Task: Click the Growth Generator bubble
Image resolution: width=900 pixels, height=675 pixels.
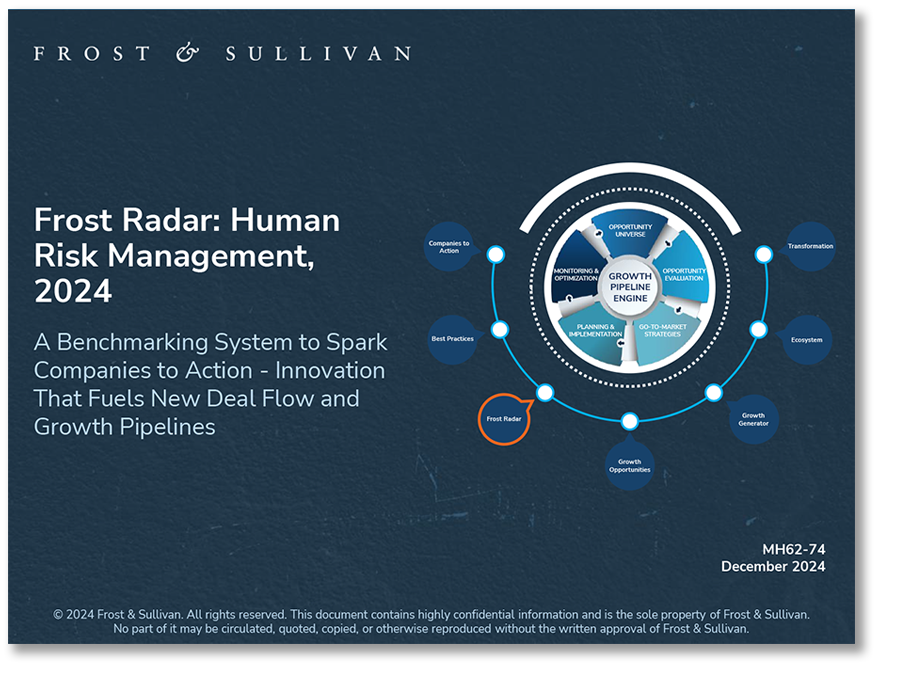Action: pos(753,420)
